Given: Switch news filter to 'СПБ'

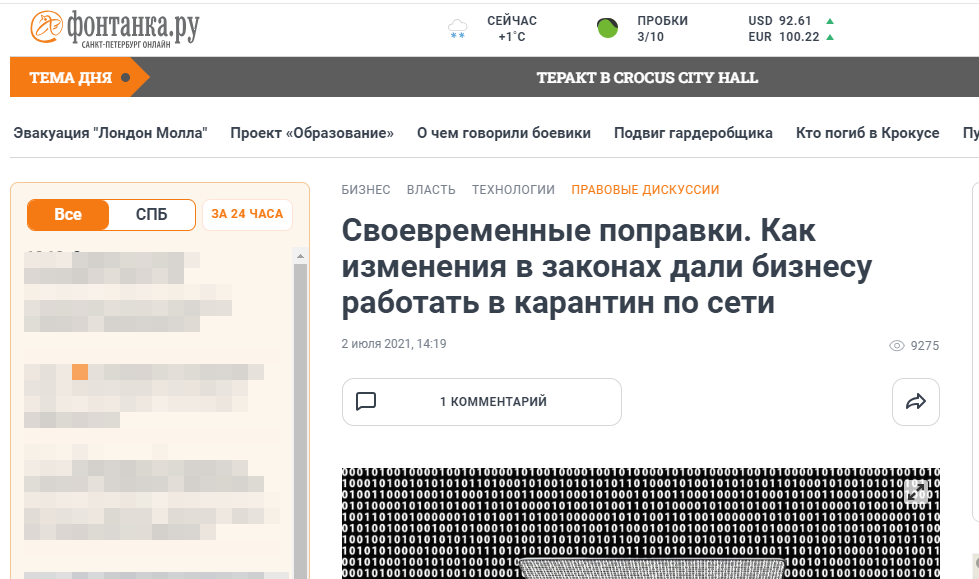Looking at the screenshot, I should 152,215.
